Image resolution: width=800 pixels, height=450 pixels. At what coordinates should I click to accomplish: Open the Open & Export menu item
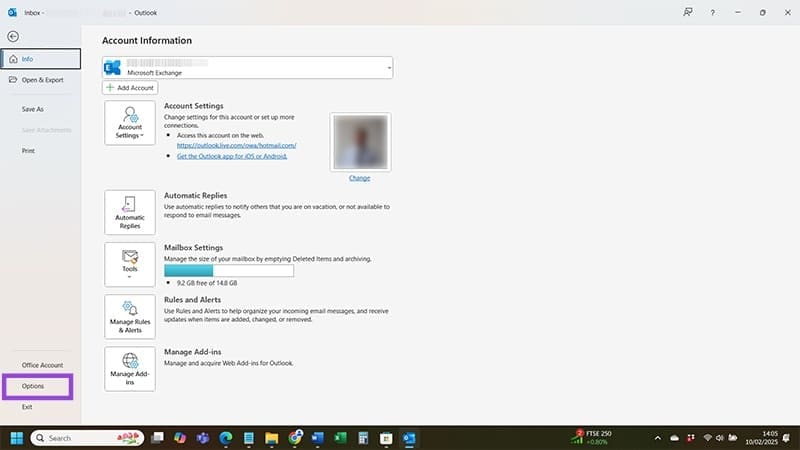pyautogui.click(x=41, y=80)
